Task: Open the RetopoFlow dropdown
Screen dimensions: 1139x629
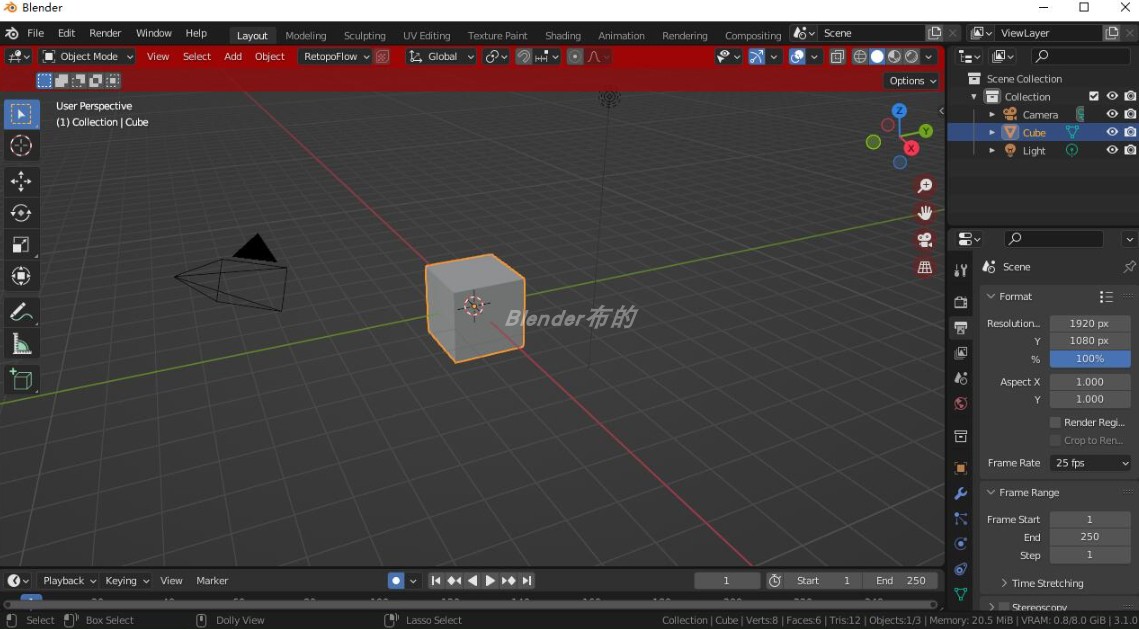Action: 335,57
